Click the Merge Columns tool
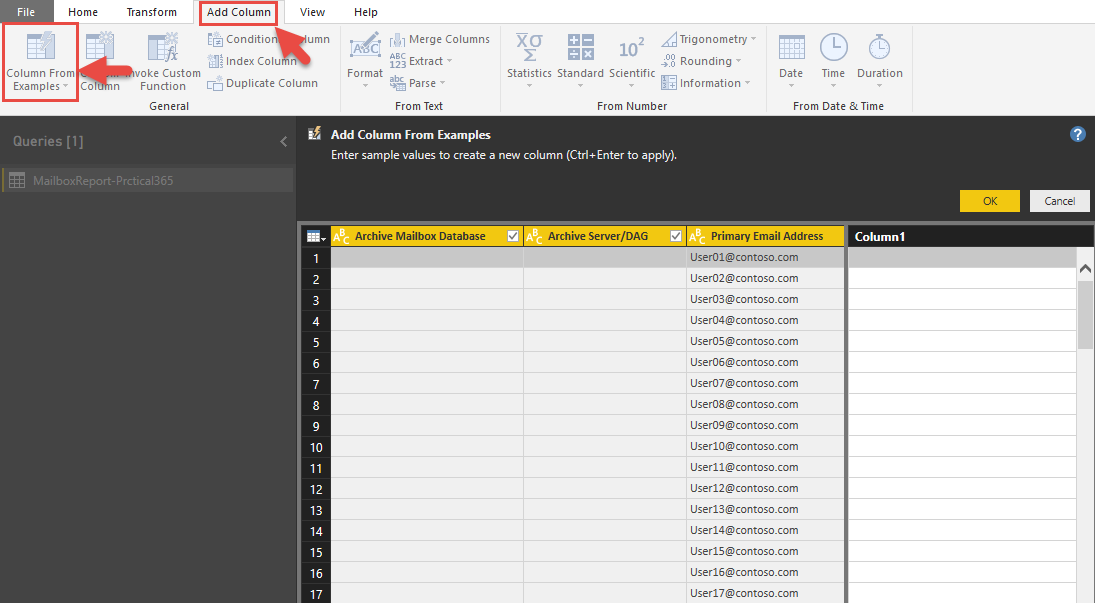Image resolution: width=1095 pixels, height=603 pixels. pos(440,39)
